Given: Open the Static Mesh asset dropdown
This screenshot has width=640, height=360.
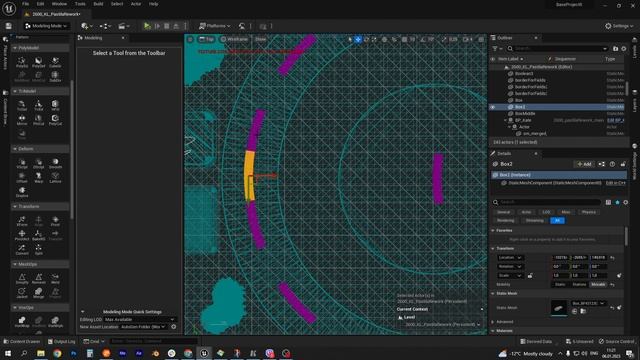Looking at the screenshot, I should click(588, 304).
